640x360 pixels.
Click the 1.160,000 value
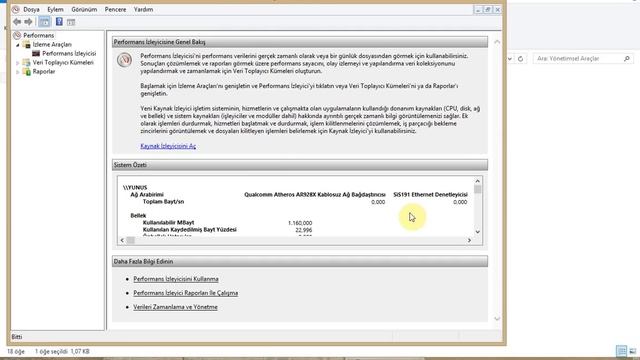click(300, 223)
